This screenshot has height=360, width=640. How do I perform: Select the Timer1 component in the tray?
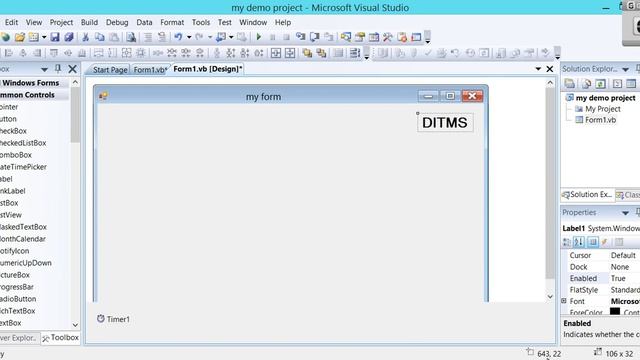[113, 319]
